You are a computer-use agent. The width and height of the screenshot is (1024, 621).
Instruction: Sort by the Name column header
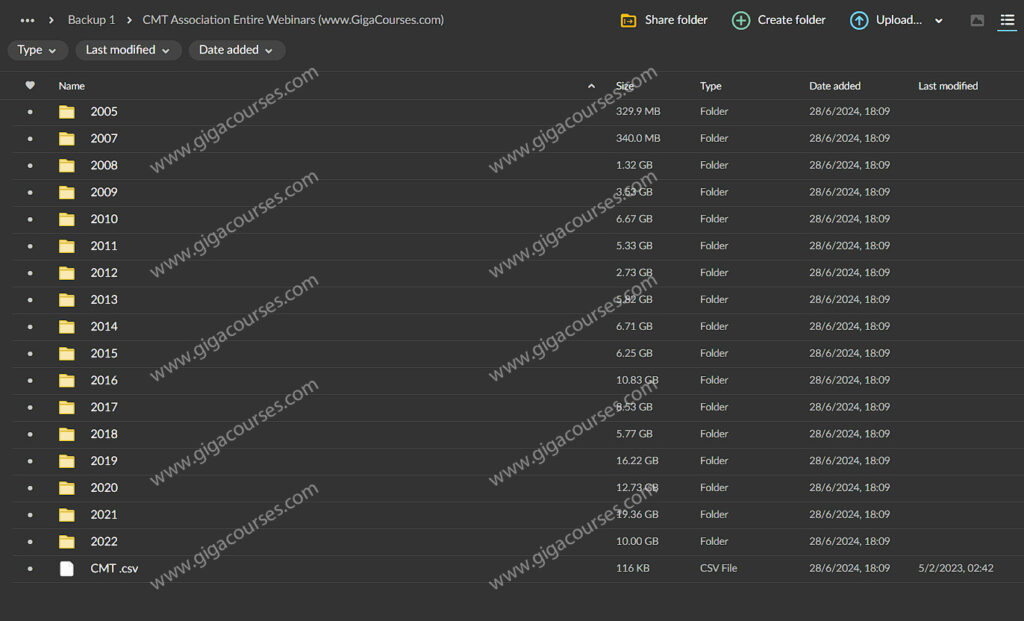72,86
